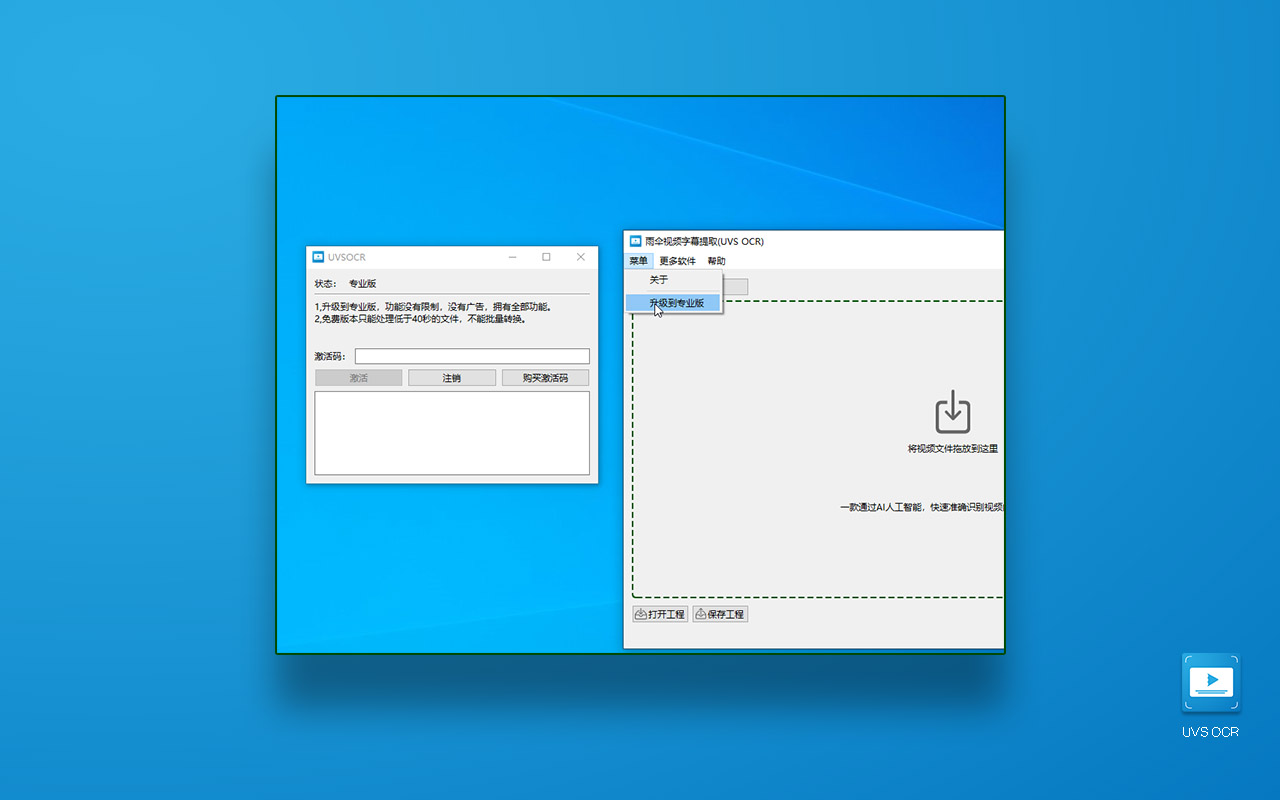This screenshot has height=800, width=1280.
Task: Click the UVS OCR app icon
Action: pyautogui.click(x=1210, y=683)
